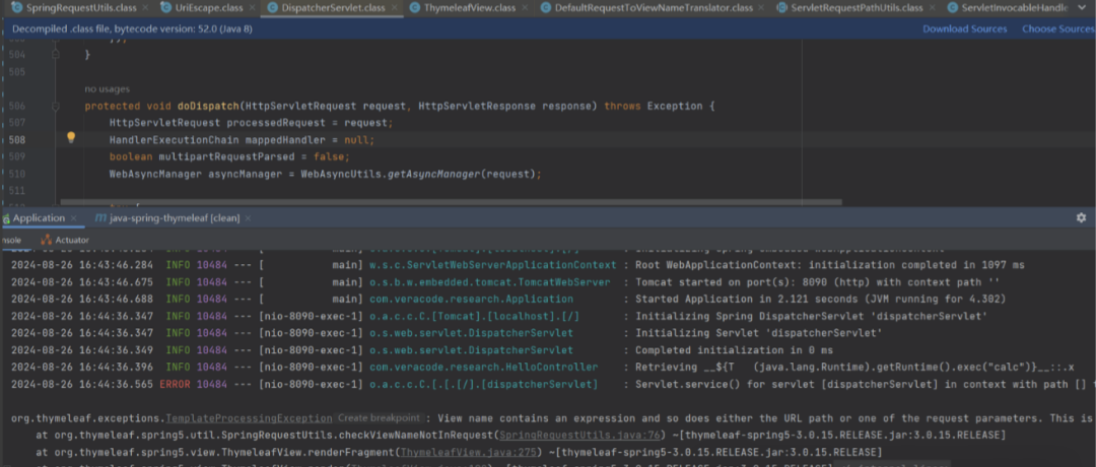Close the SpringRequestUtils.class tab

point(145,8)
